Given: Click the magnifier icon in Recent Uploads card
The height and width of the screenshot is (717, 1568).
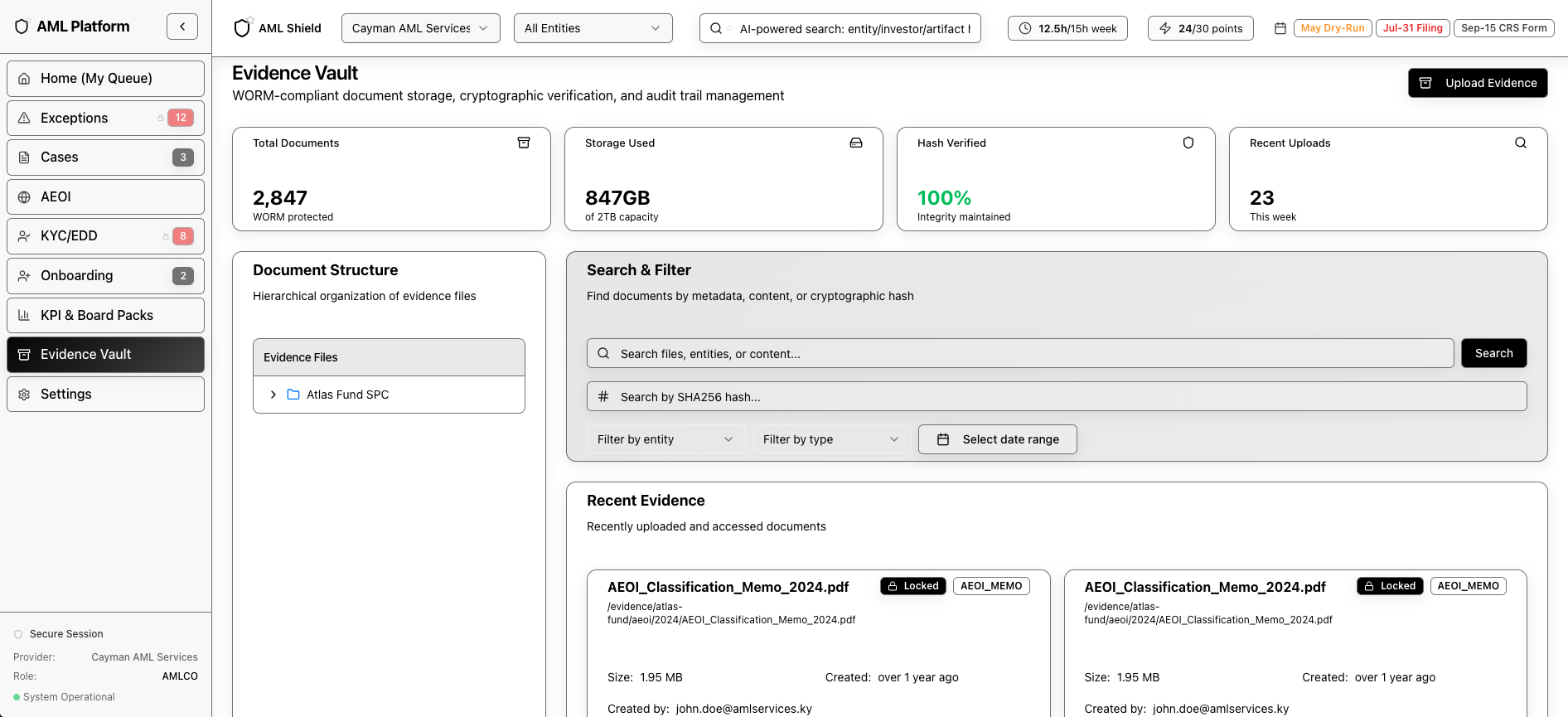Looking at the screenshot, I should point(1521,143).
